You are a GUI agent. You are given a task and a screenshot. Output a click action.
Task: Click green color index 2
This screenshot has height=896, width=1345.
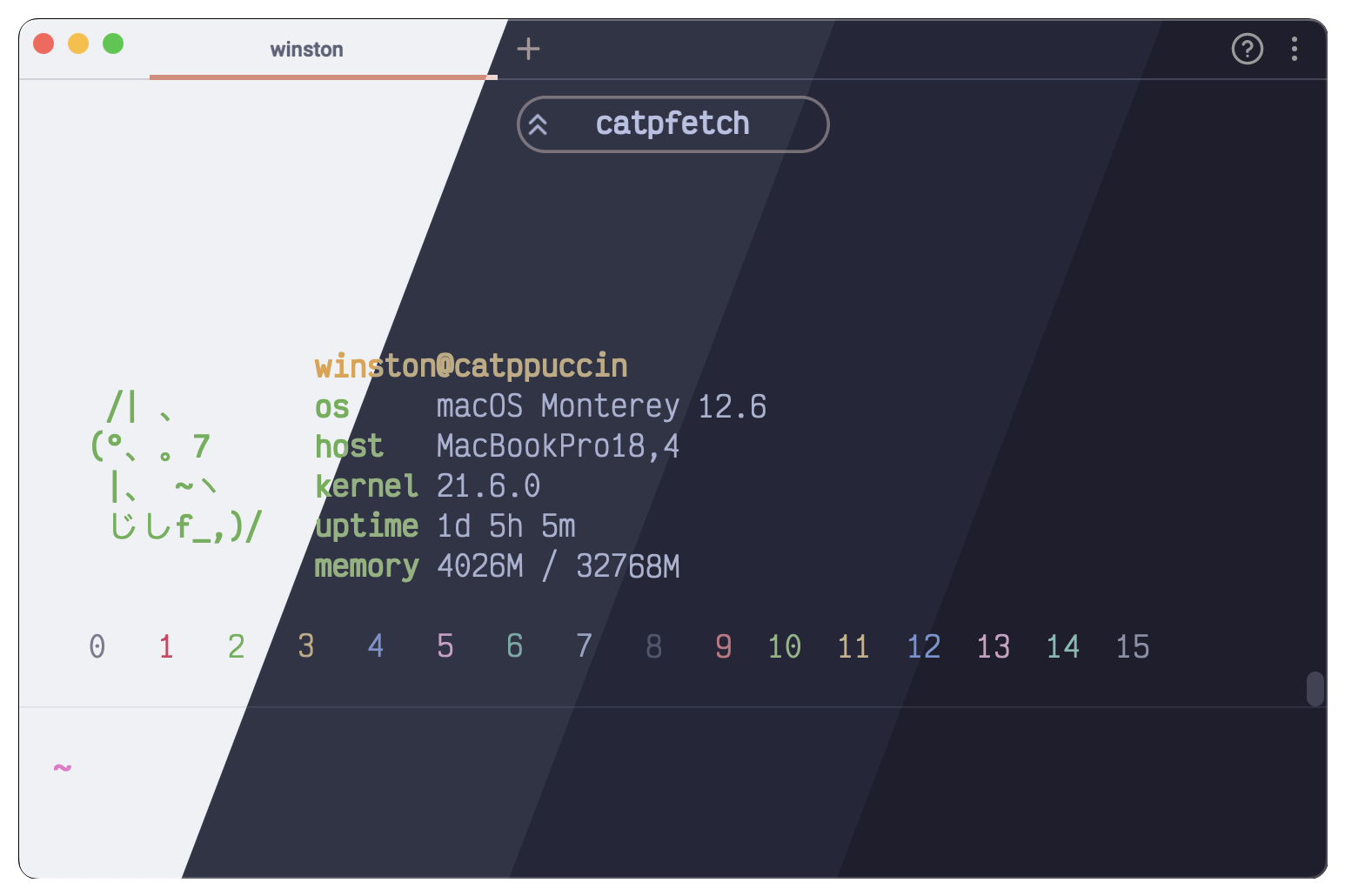click(x=237, y=646)
